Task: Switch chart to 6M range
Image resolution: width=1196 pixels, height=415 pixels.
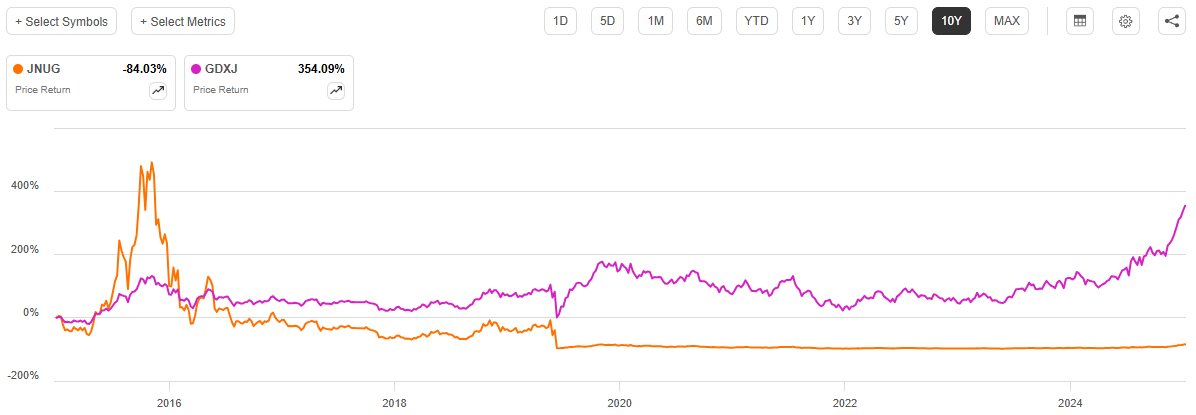Action: point(705,21)
